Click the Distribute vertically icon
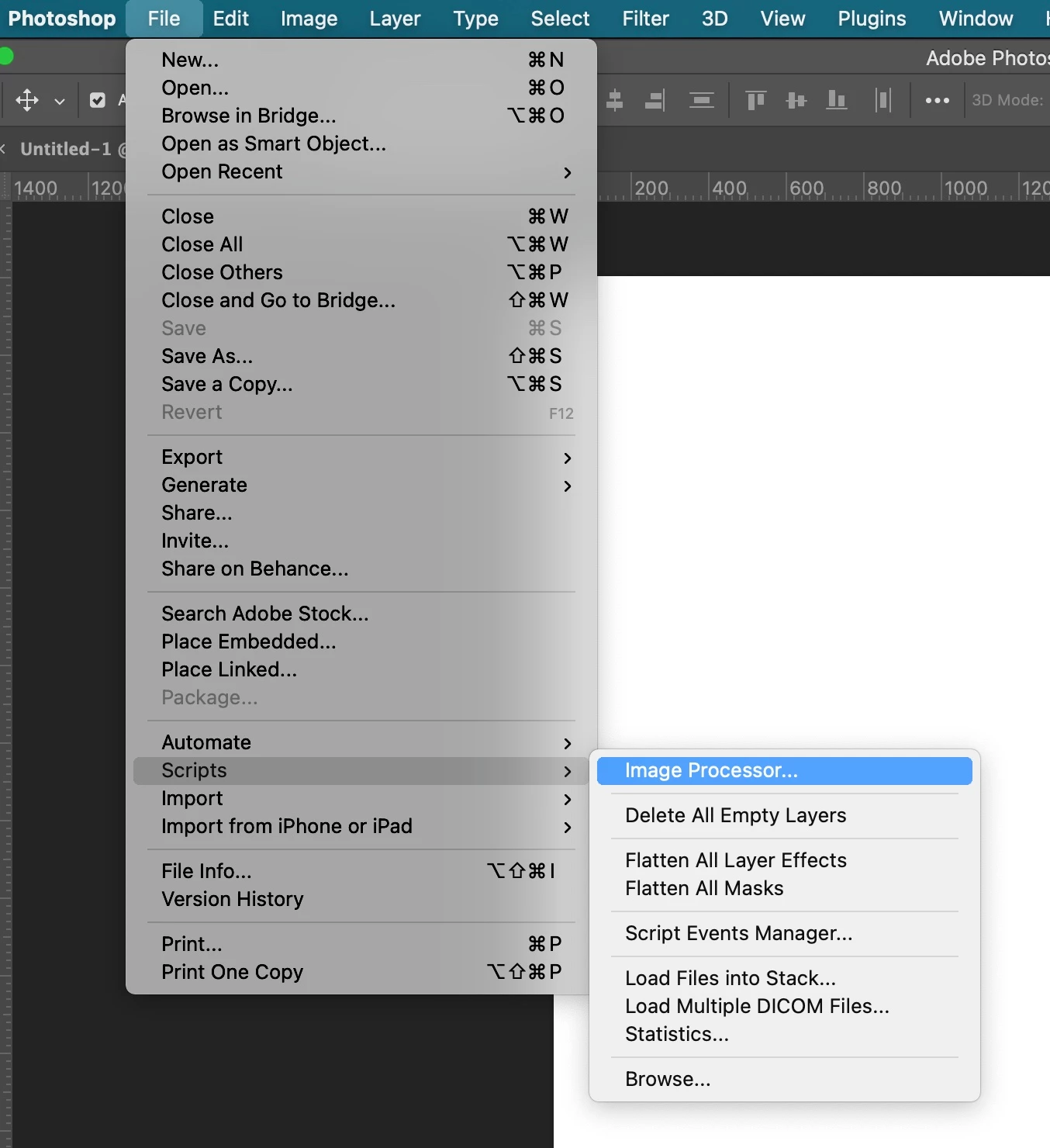The width and height of the screenshot is (1050, 1148). 702,100
